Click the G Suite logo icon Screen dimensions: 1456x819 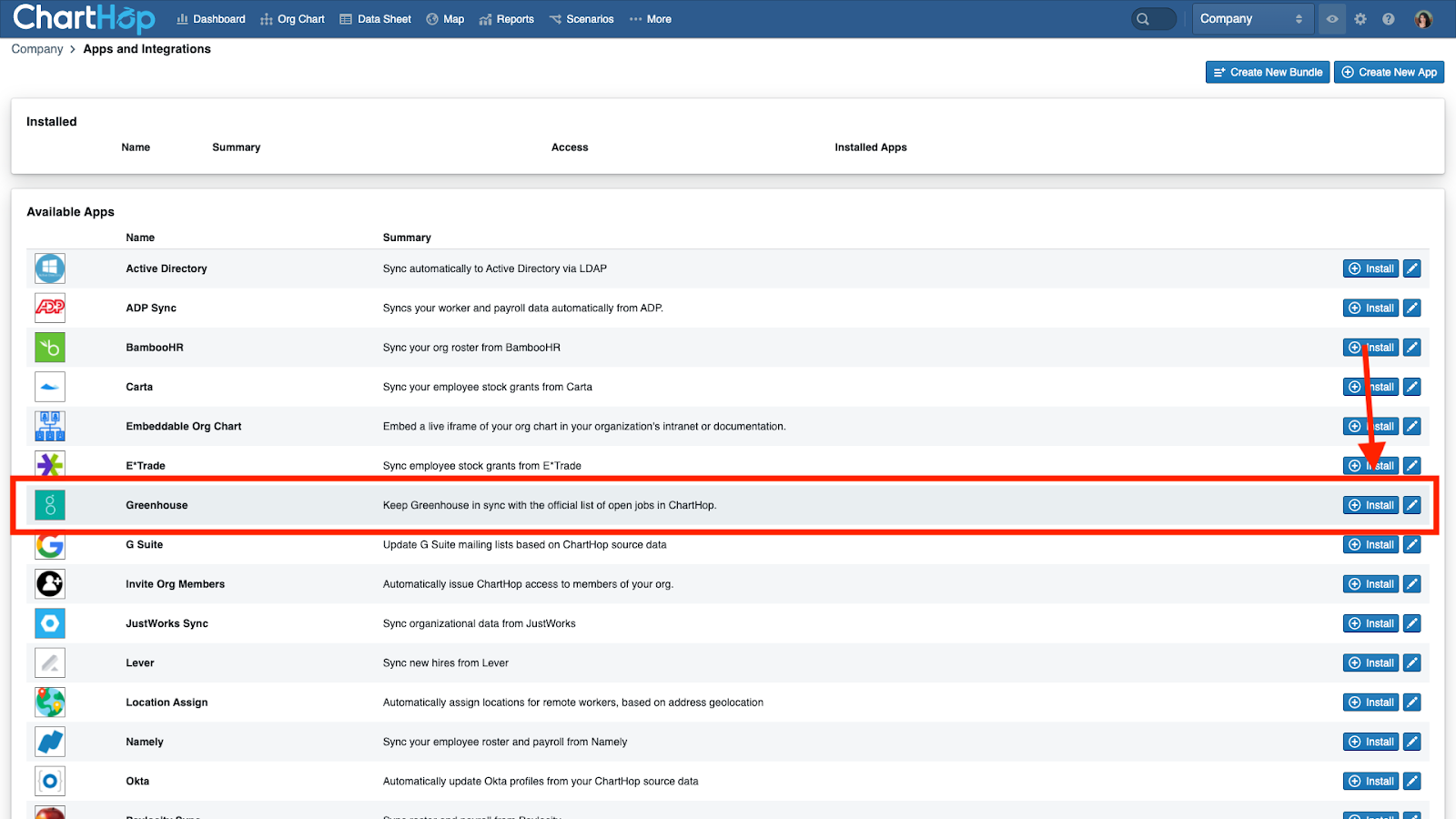pyautogui.click(x=50, y=544)
